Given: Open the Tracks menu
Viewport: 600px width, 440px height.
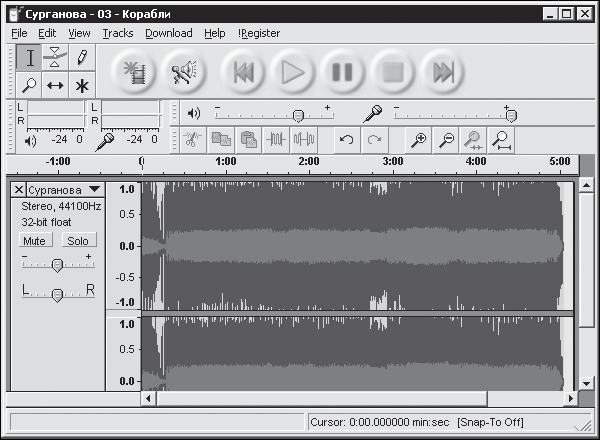Looking at the screenshot, I should (118, 34).
